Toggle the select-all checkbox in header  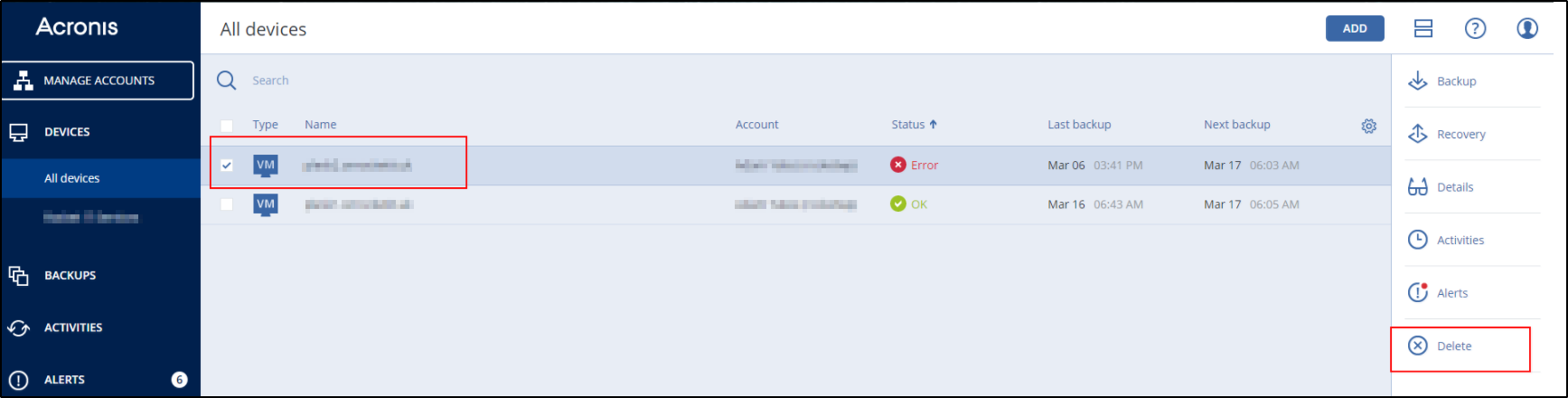pyautogui.click(x=227, y=126)
